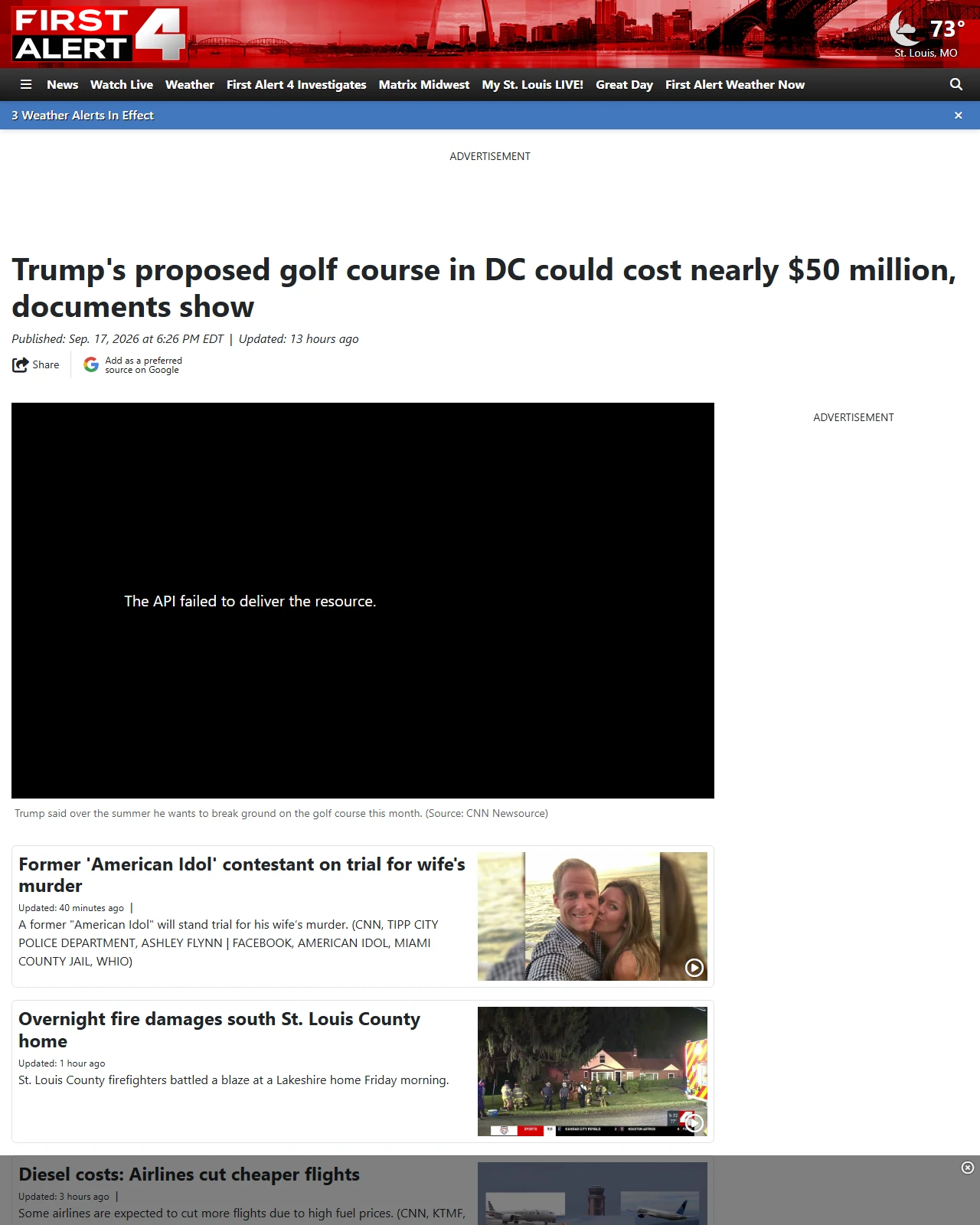Click the Published Sep. 17, 2026 date
Image resolution: width=980 pixels, height=1225 pixels.
(118, 339)
